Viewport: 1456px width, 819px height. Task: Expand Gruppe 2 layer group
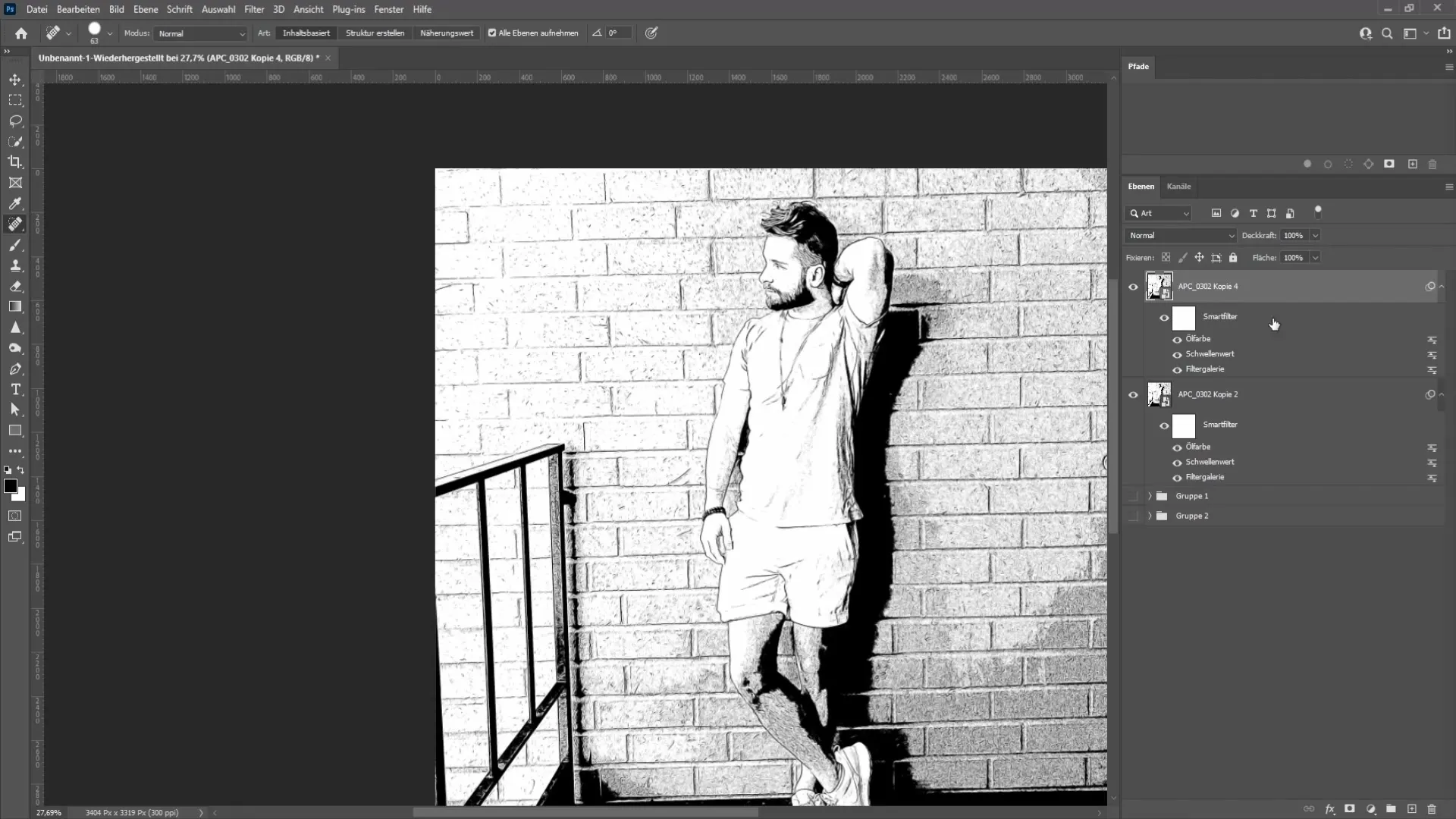[x=1149, y=515]
